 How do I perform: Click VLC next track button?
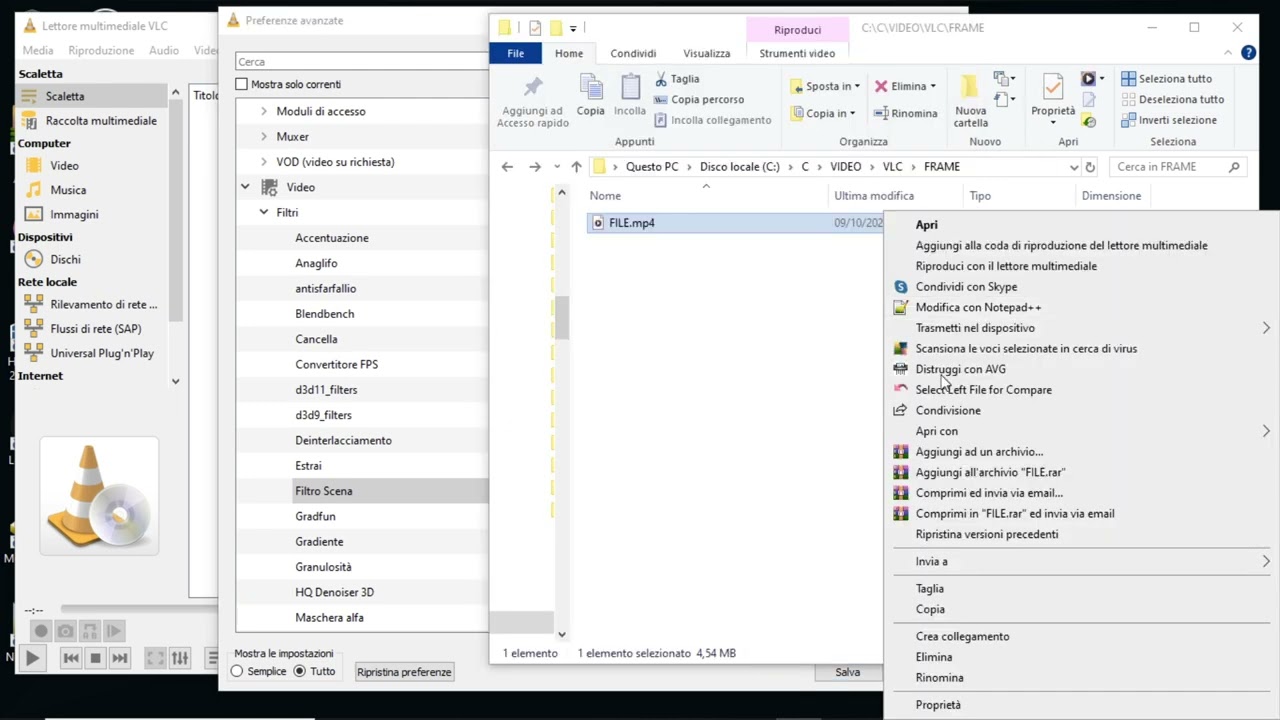click(x=119, y=658)
